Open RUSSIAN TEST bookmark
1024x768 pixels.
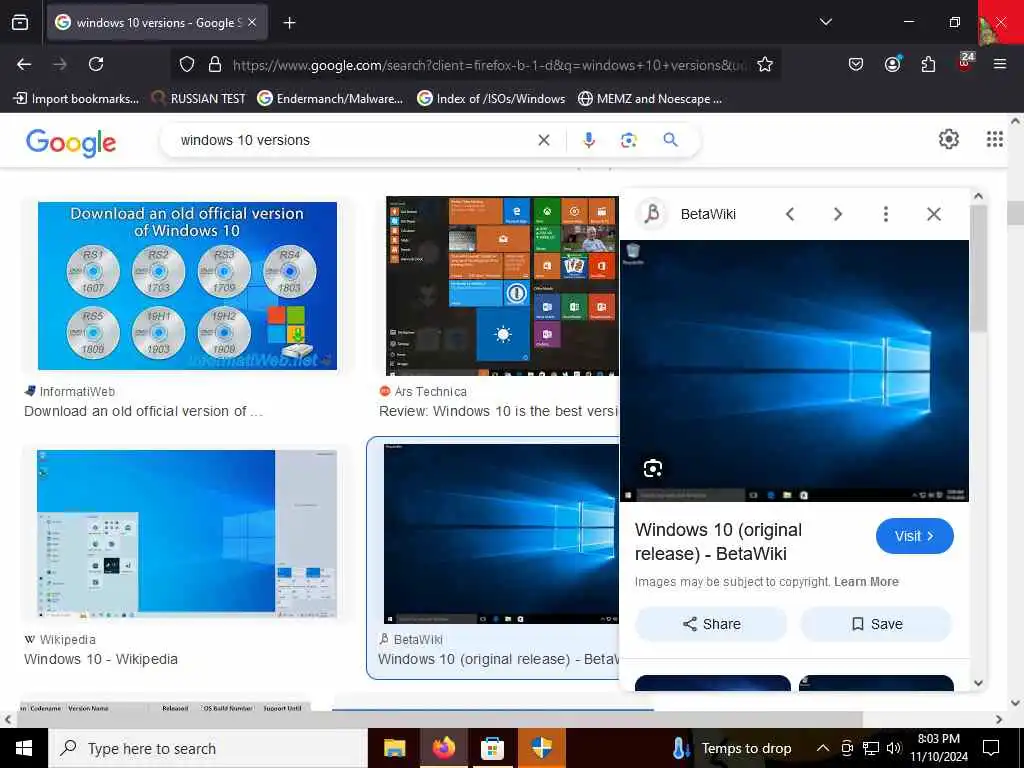199,99
